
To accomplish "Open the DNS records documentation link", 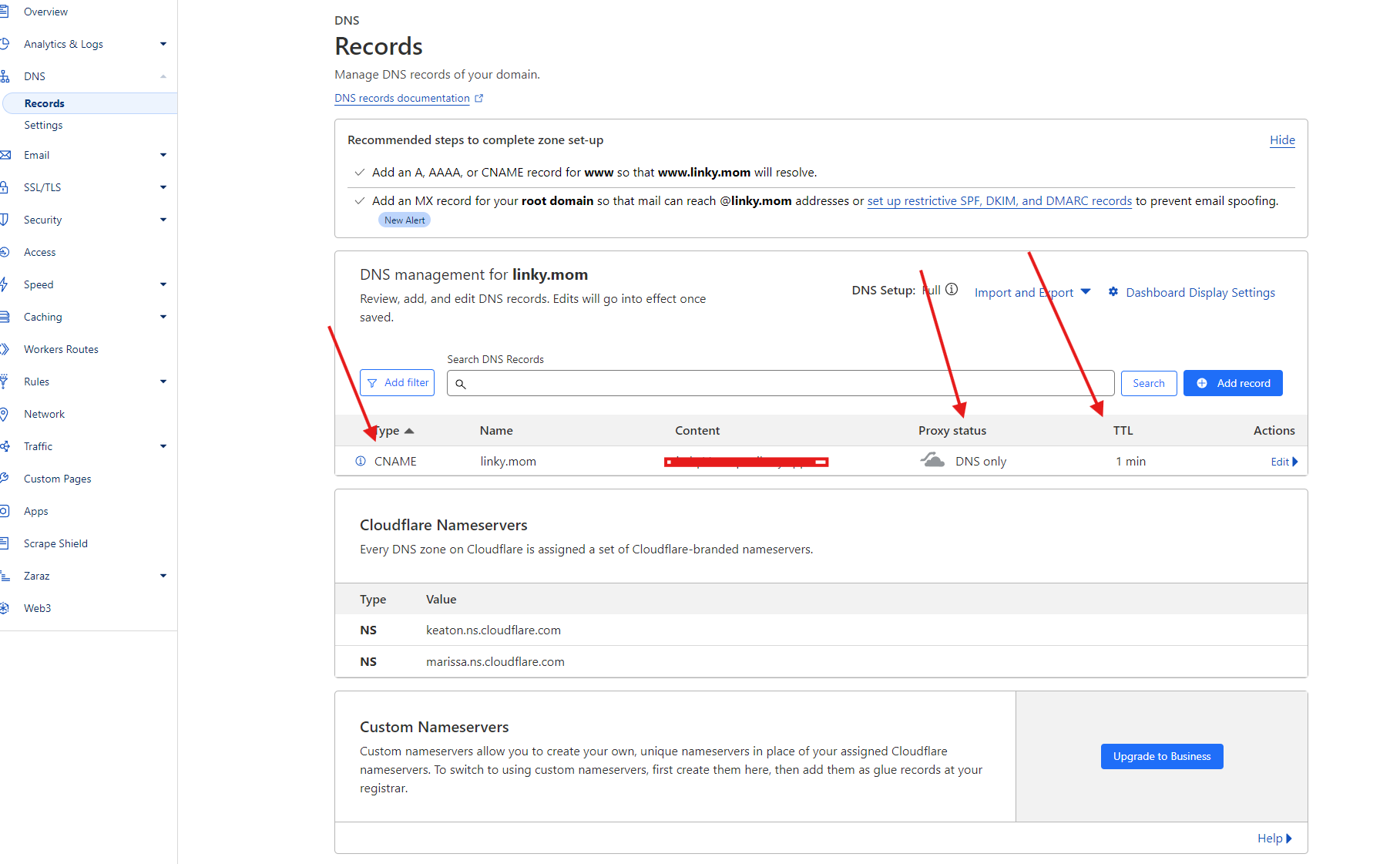I will coord(402,98).
